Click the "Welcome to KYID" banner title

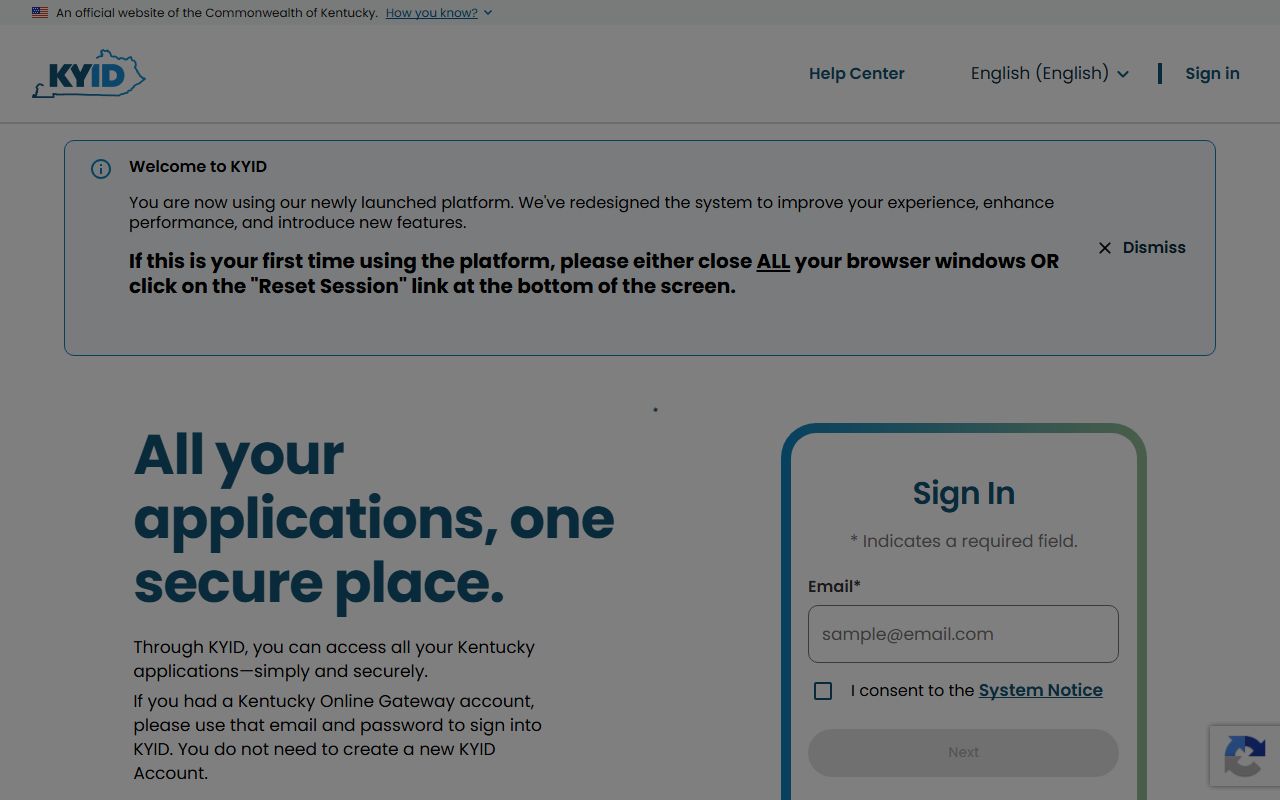[x=198, y=167]
